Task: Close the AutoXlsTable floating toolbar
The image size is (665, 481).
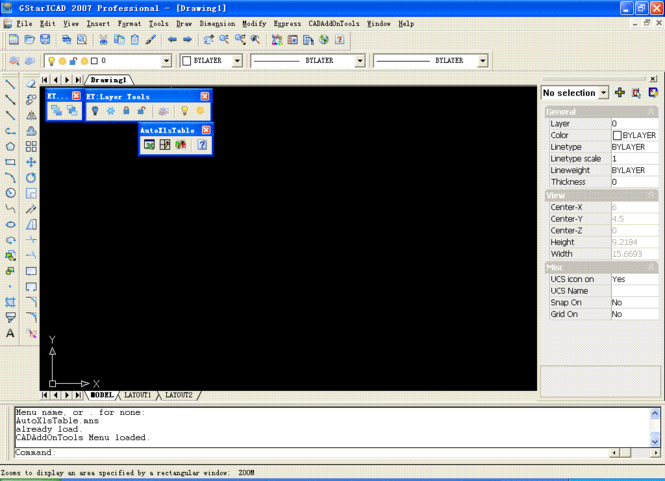Action: [x=206, y=130]
